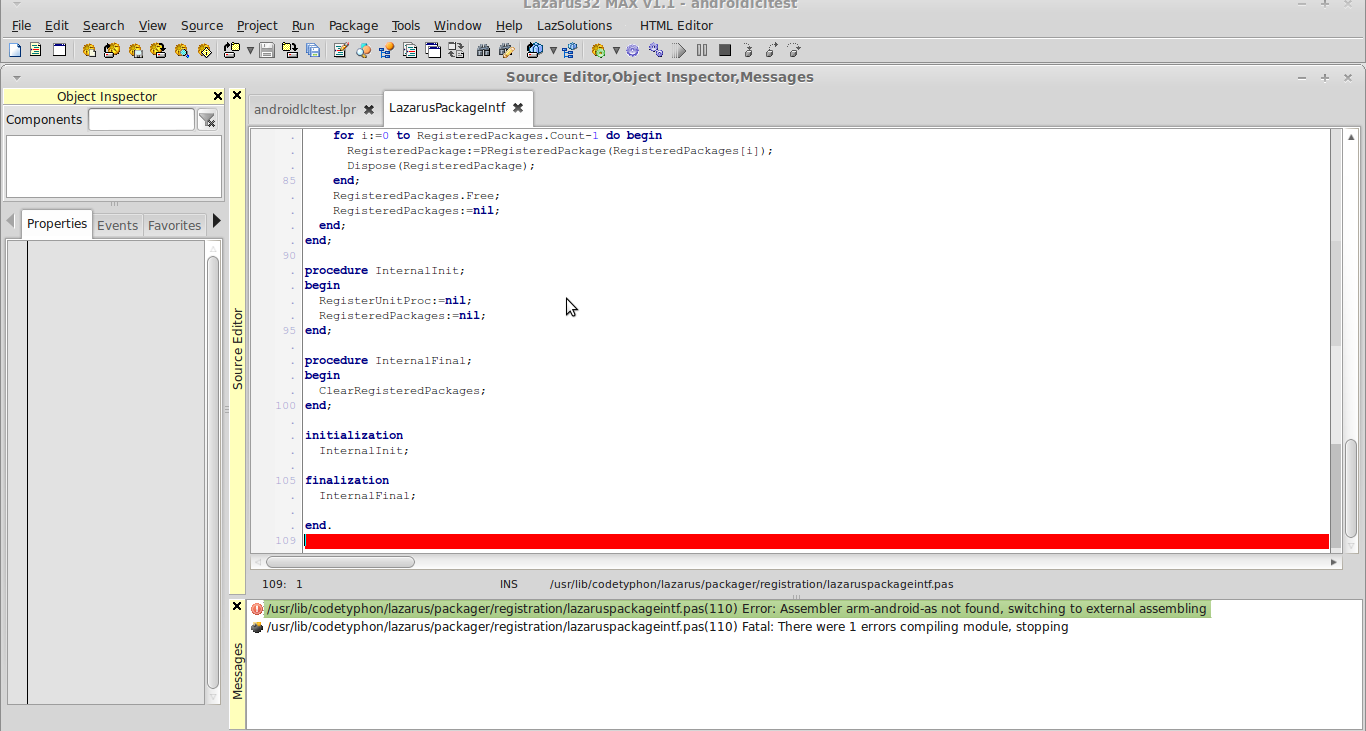
Task: Click the editor horizontal scrollbar thumb
Action: point(339,562)
